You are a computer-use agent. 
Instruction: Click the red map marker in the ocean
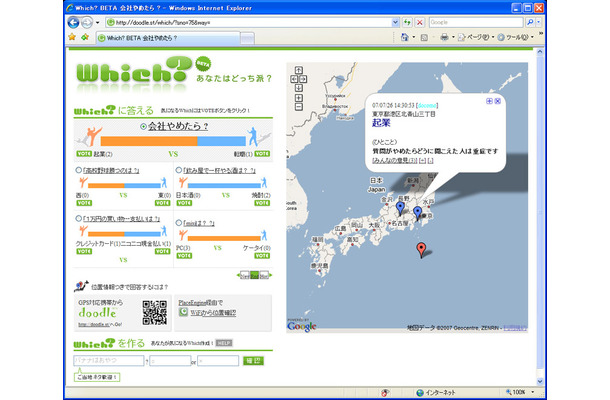pyautogui.click(x=421, y=249)
